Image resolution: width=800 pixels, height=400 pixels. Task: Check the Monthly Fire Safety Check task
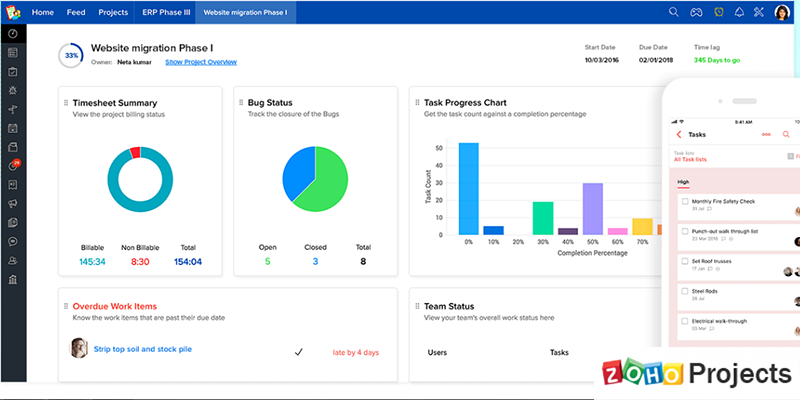pos(685,201)
